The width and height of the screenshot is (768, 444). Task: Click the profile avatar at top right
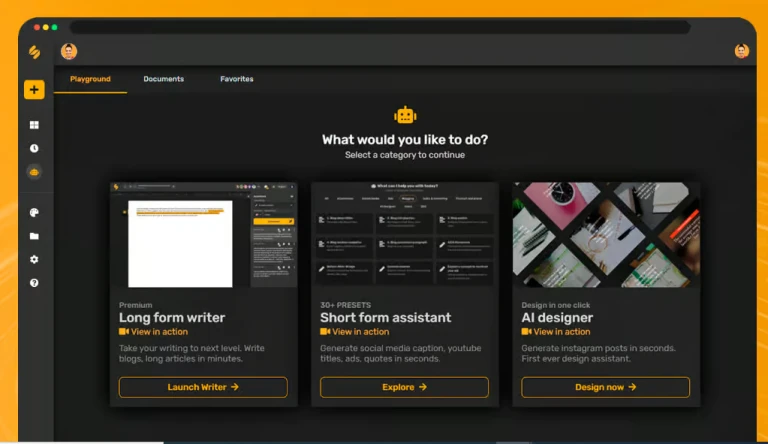pyautogui.click(x=741, y=51)
